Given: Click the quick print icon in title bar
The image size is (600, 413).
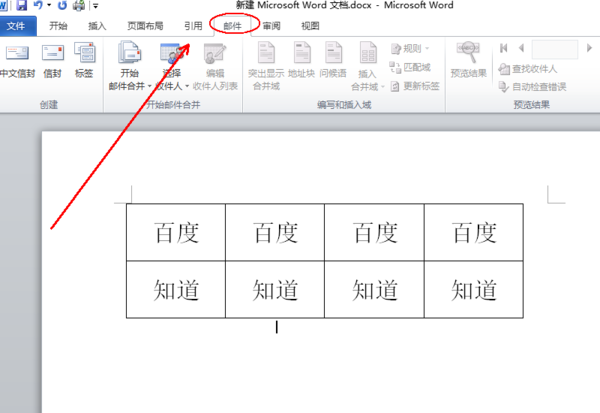Looking at the screenshot, I should coord(79,5).
